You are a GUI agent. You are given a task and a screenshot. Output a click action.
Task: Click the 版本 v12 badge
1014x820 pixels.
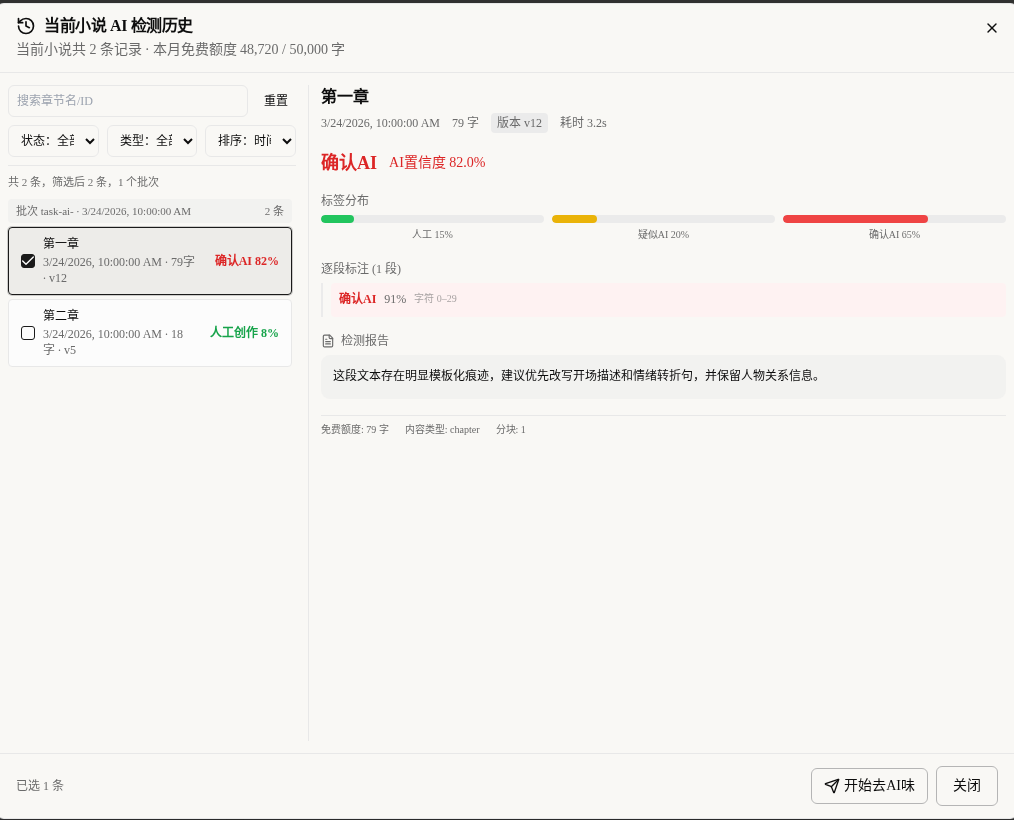pos(521,123)
